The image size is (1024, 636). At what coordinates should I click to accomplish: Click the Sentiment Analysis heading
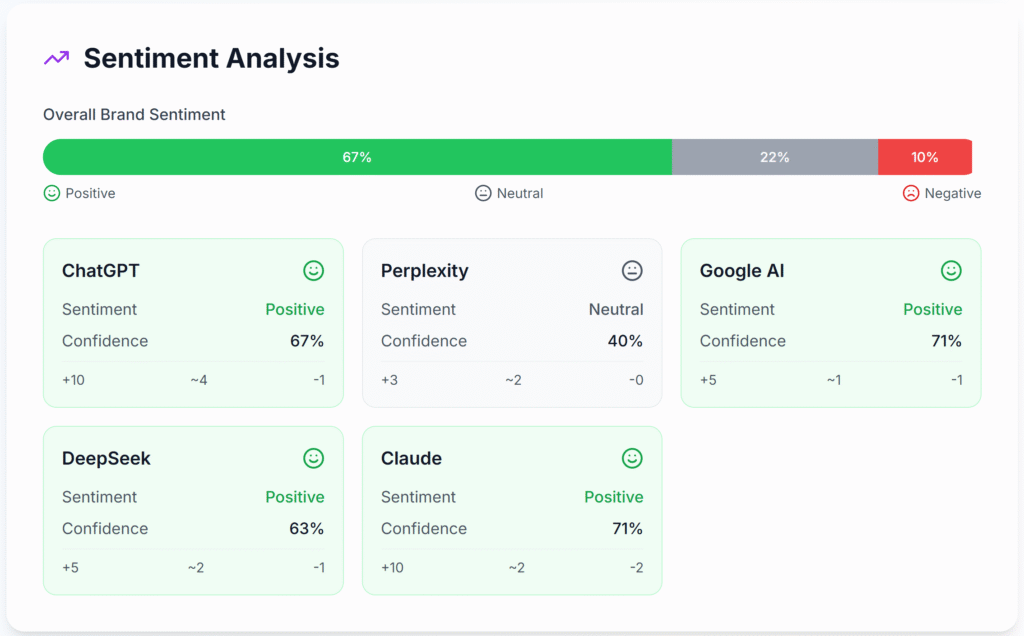pos(211,58)
